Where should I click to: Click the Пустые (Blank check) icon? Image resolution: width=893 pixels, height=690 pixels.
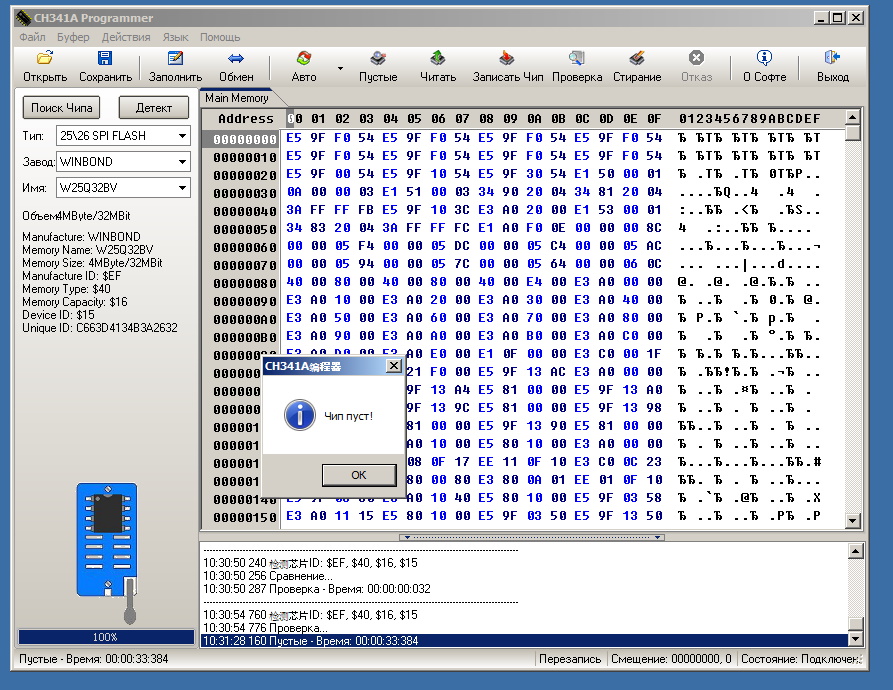point(378,59)
